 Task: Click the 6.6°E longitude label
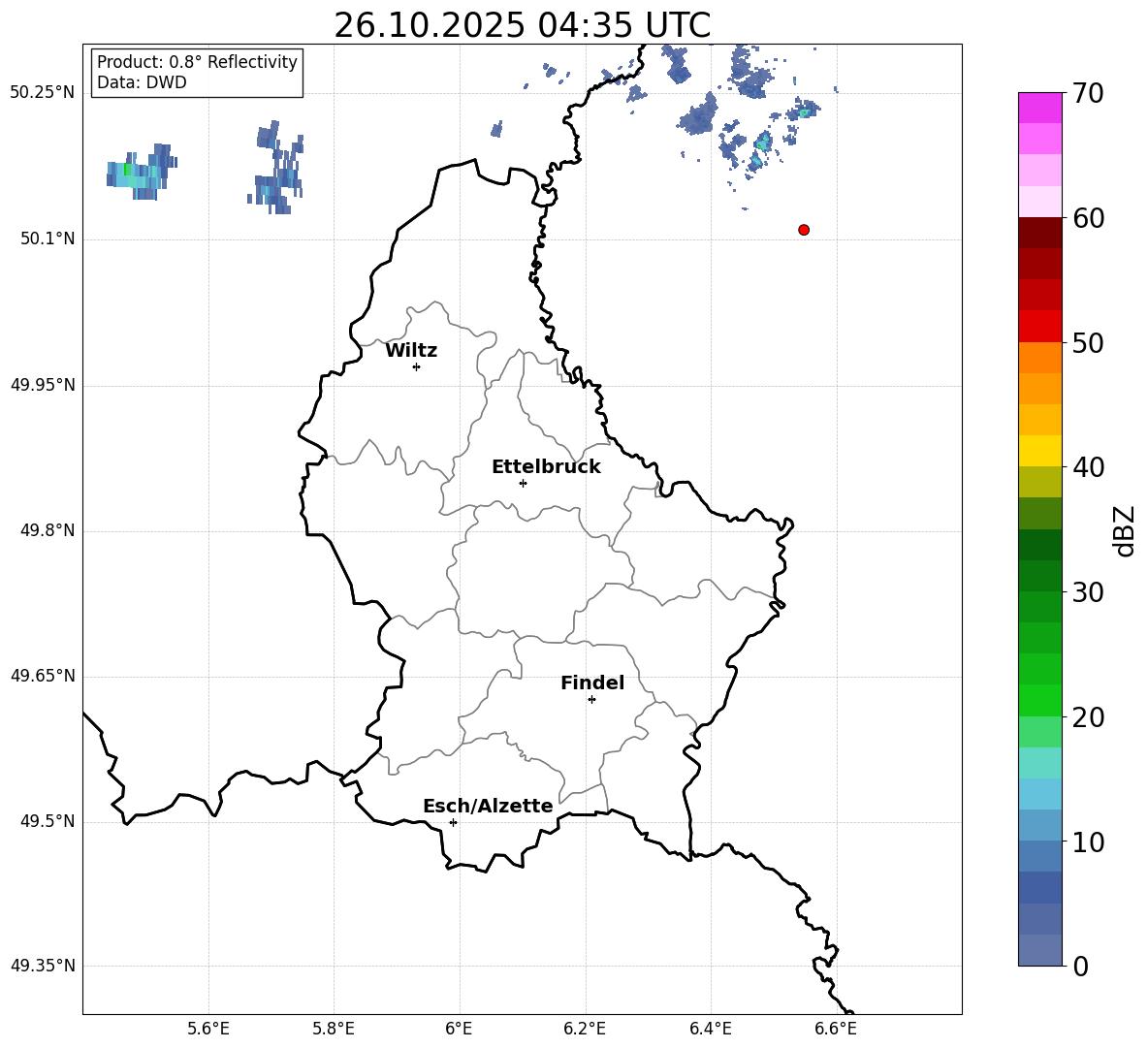(836, 1029)
